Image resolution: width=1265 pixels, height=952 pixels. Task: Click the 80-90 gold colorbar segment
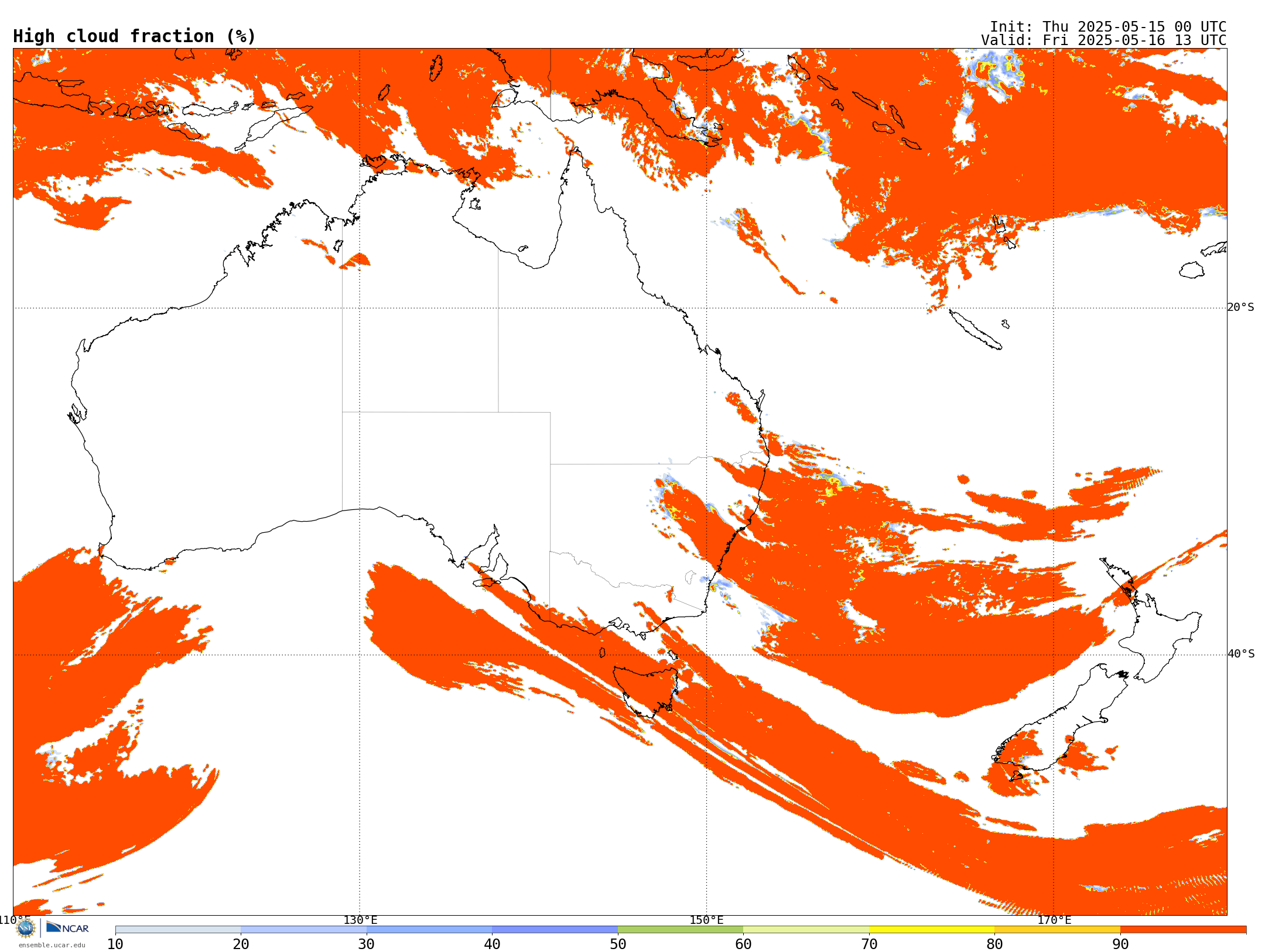[x=1057, y=930]
